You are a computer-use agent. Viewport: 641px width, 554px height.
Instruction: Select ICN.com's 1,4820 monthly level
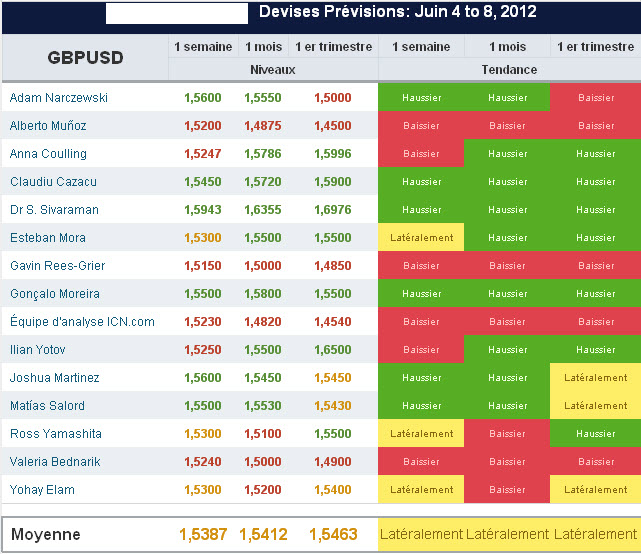pos(263,322)
